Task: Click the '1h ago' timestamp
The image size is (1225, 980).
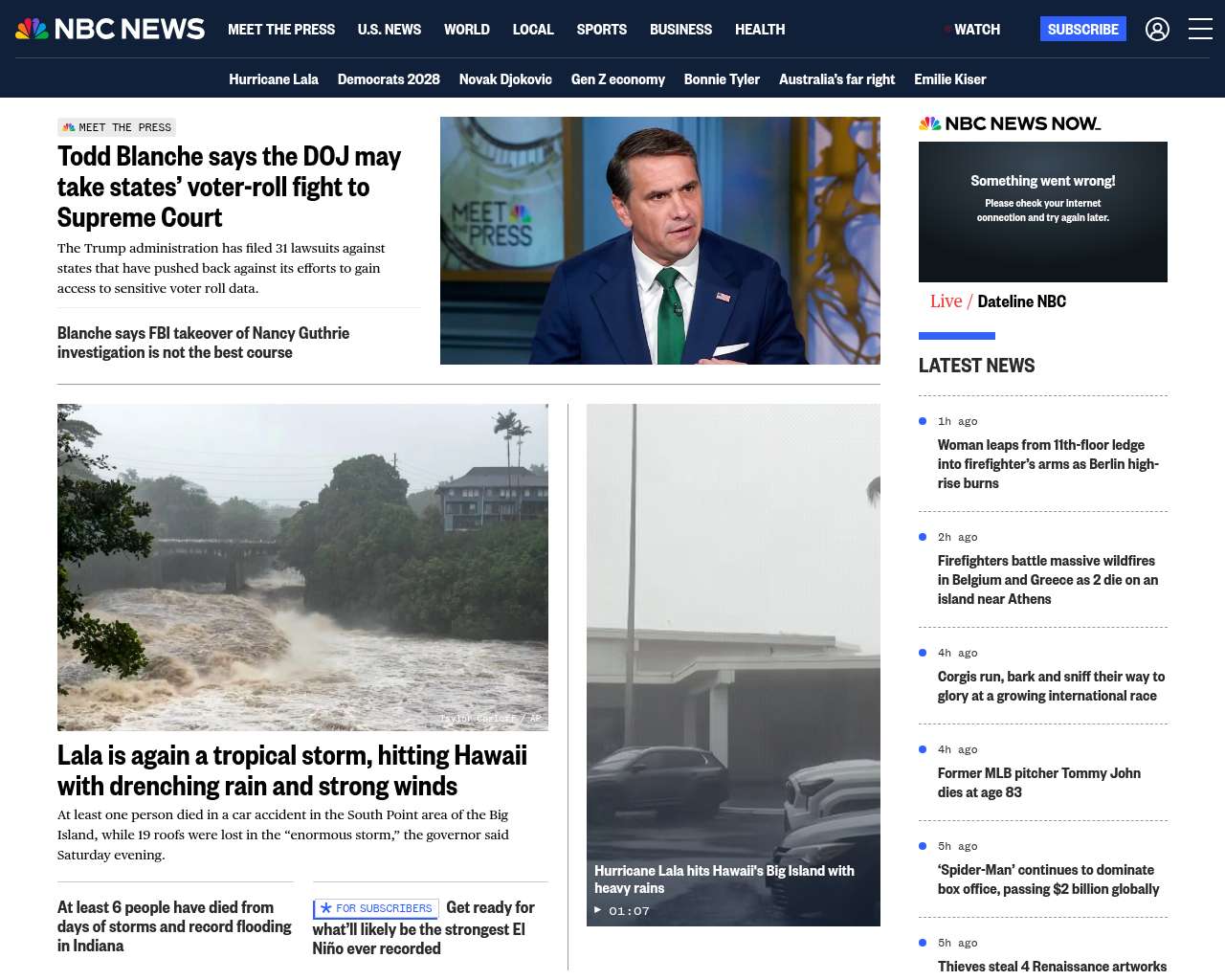Action: (958, 421)
